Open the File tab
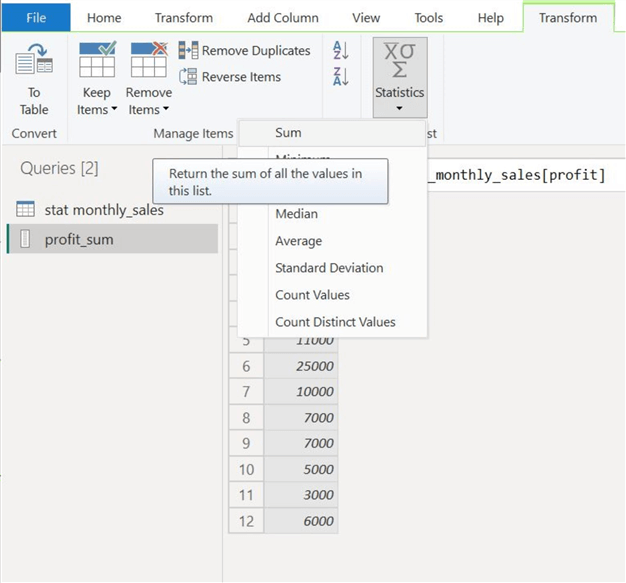The width and height of the screenshot is (626, 583). point(36,18)
